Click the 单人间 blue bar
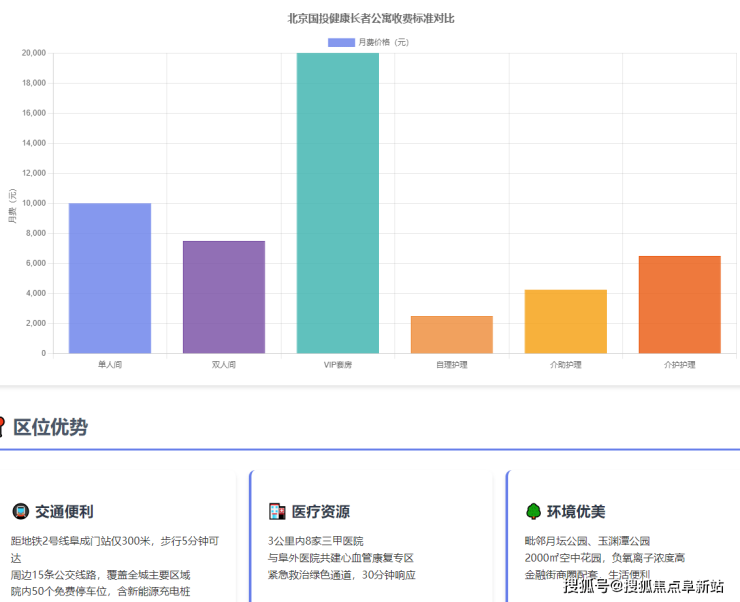Viewport: 740px width, 602px height. pos(109,278)
